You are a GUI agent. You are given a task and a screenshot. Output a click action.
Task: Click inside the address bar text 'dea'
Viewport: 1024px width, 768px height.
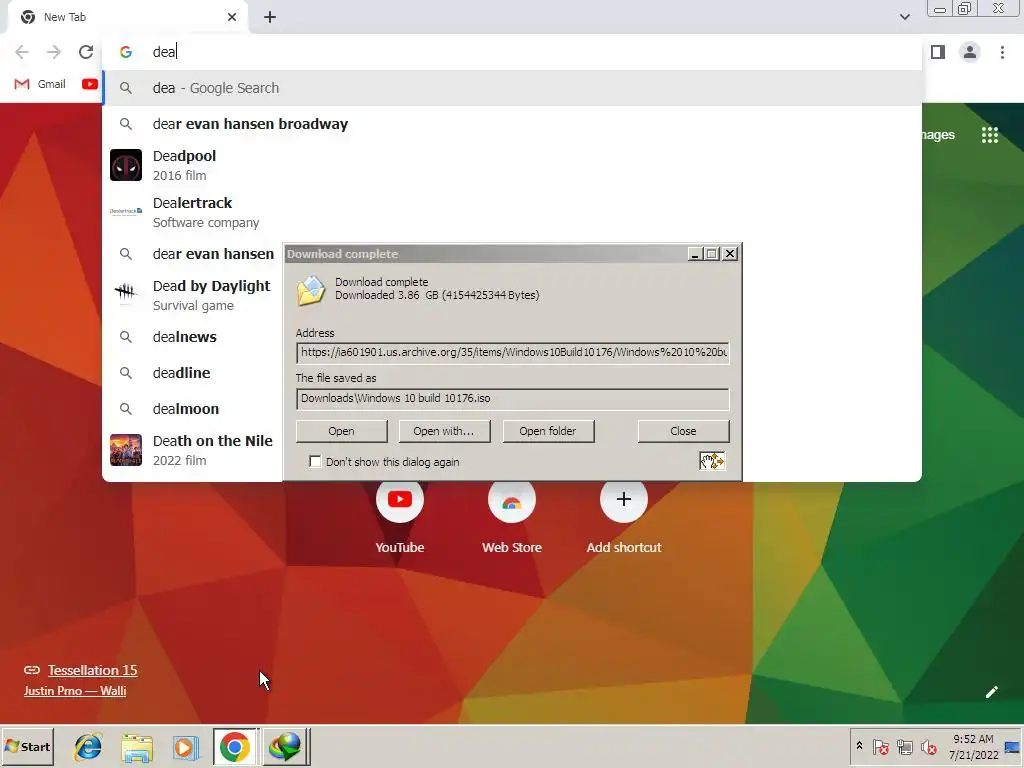coord(164,52)
